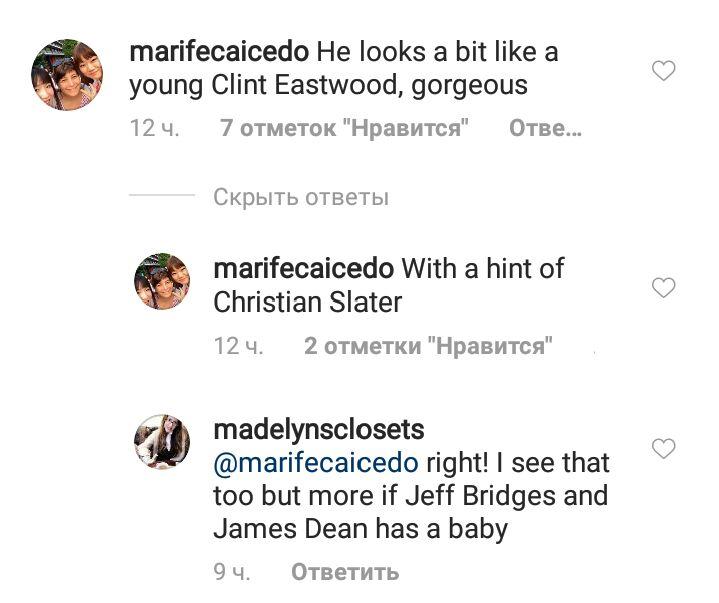The image size is (719, 603).
Task: View the 7 отметок "Нравится" likes list
Action: point(344,129)
